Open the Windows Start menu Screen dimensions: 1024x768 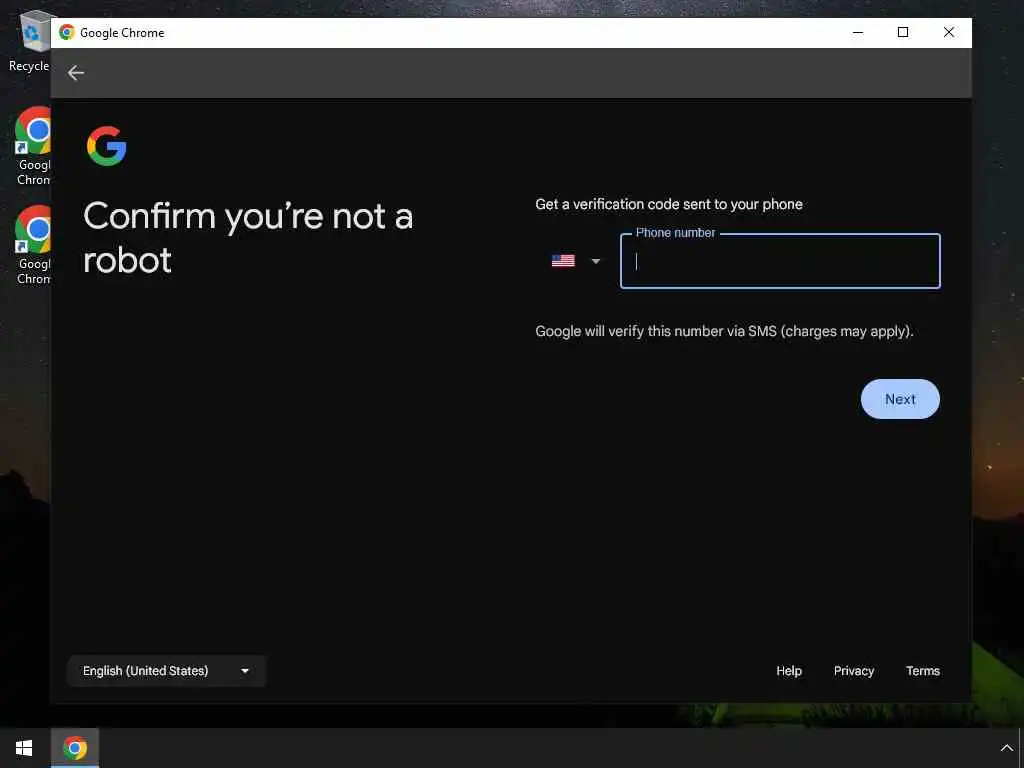pos(24,748)
